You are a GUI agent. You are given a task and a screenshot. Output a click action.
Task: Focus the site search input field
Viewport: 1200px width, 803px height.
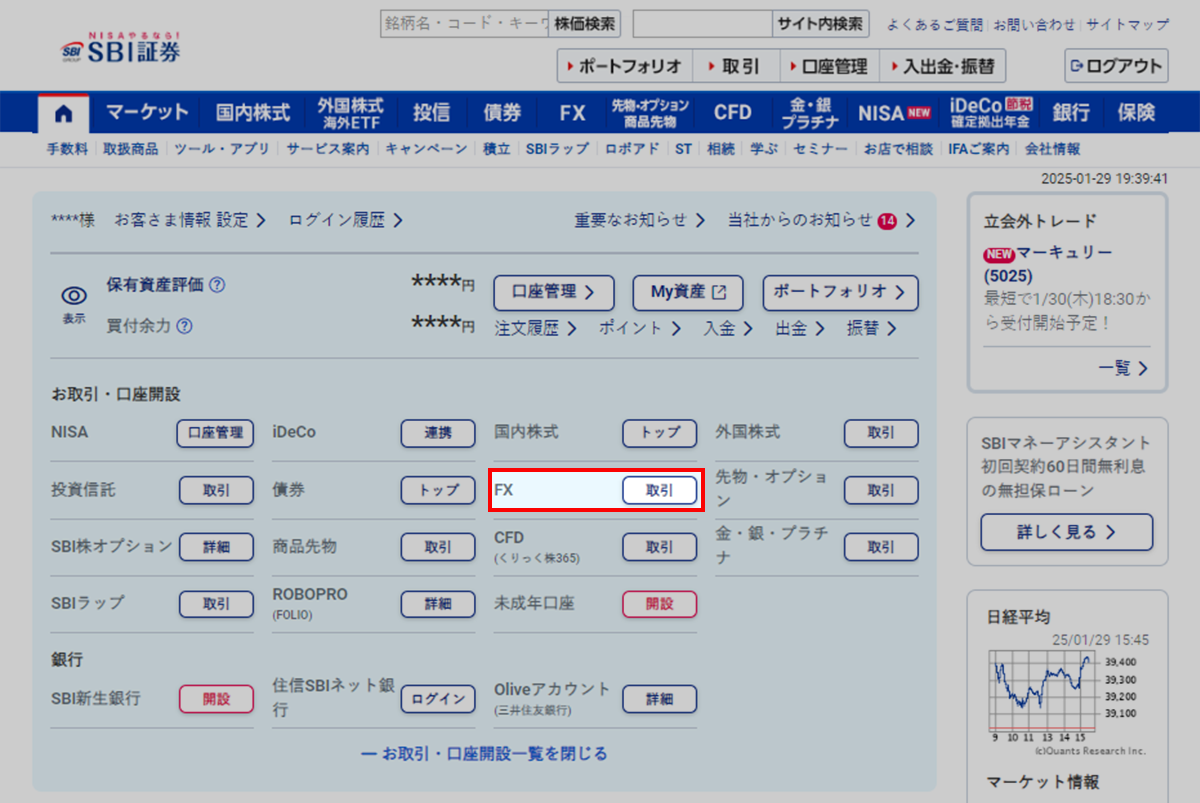tap(703, 24)
